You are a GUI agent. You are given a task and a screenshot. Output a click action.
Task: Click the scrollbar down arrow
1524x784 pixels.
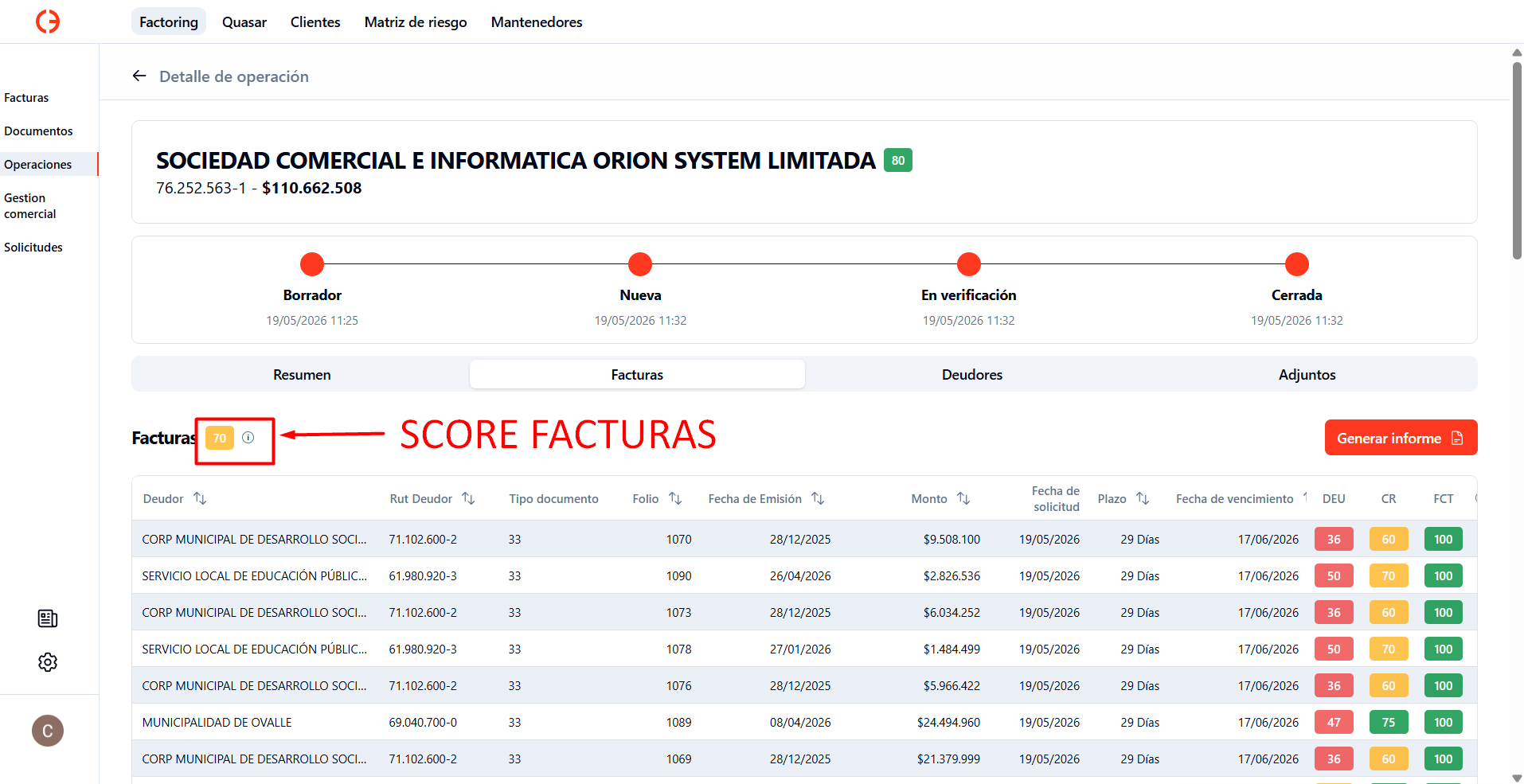pos(1517,778)
